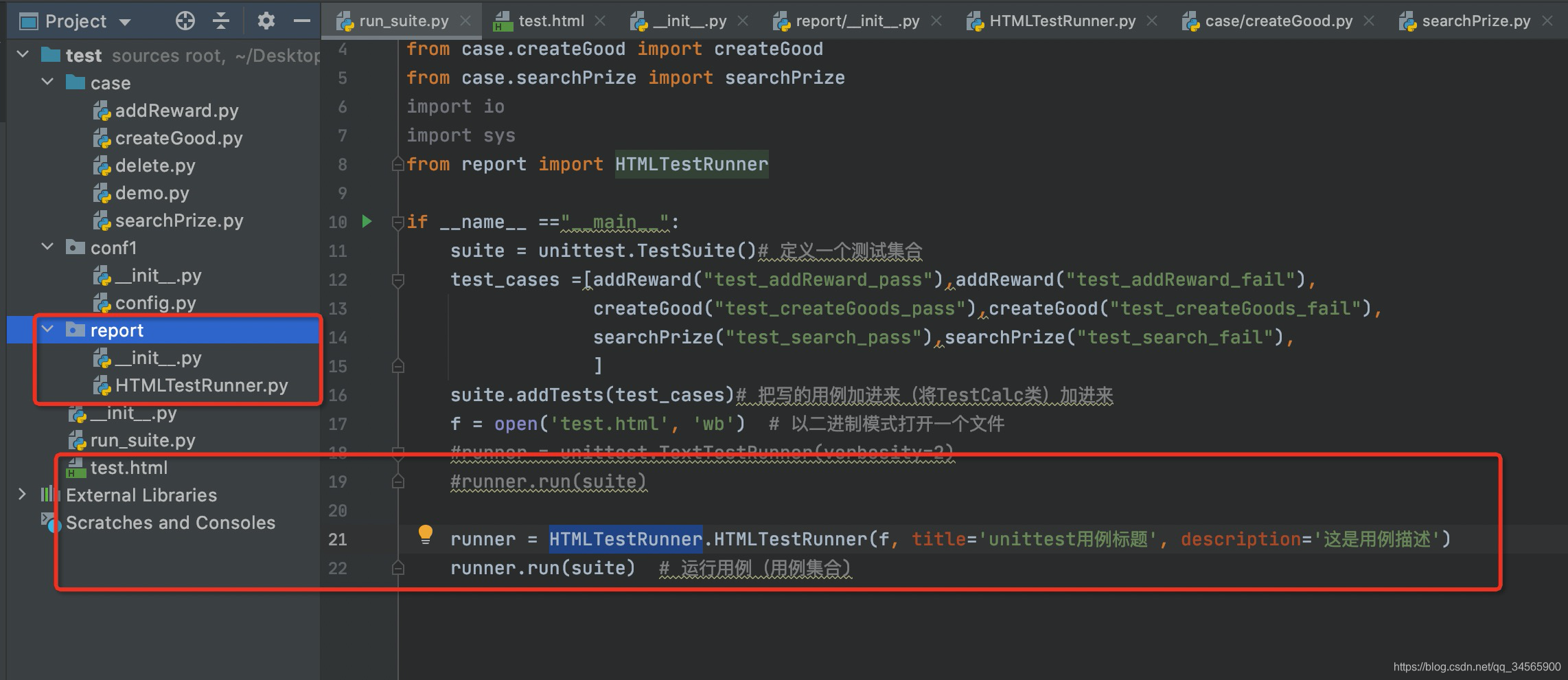Viewport: 1568px width, 680px height.
Task: Click the External Libraries icon
Action: click(49, 494)
